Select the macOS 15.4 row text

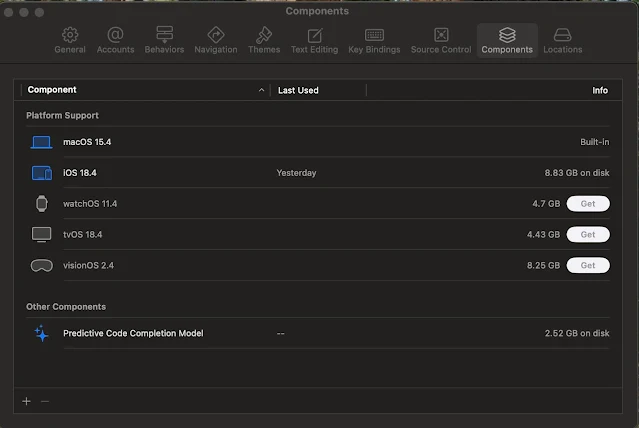[87, 142]
